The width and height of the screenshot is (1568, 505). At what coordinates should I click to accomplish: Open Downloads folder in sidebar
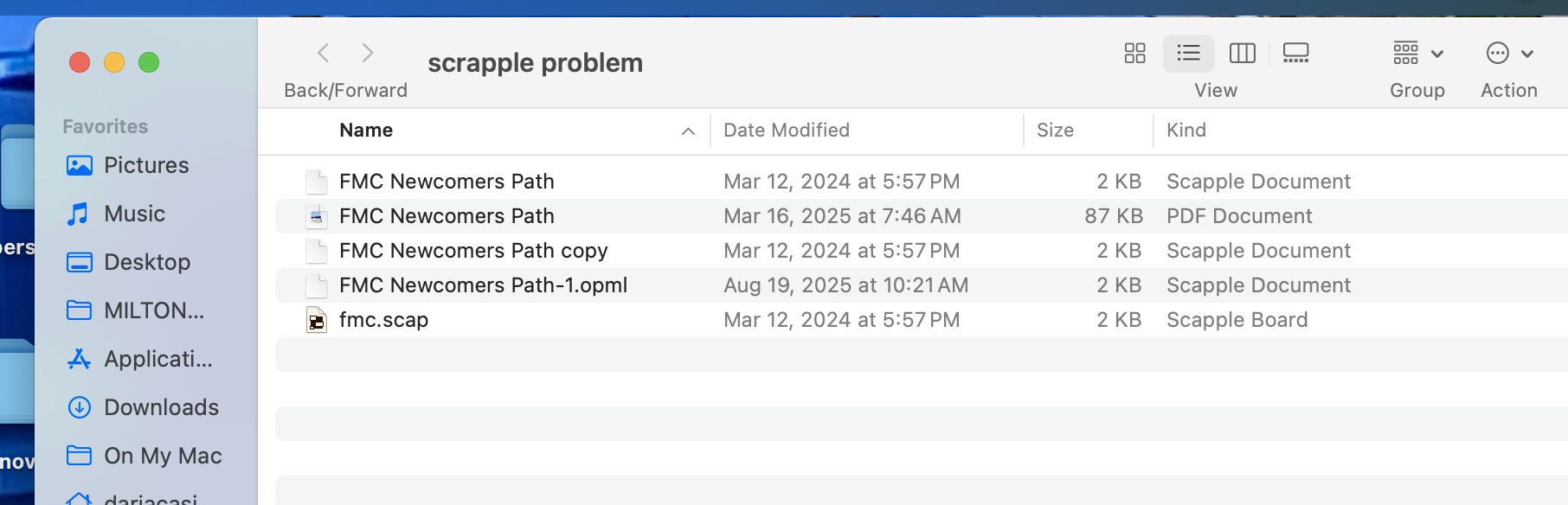(161, 407)
